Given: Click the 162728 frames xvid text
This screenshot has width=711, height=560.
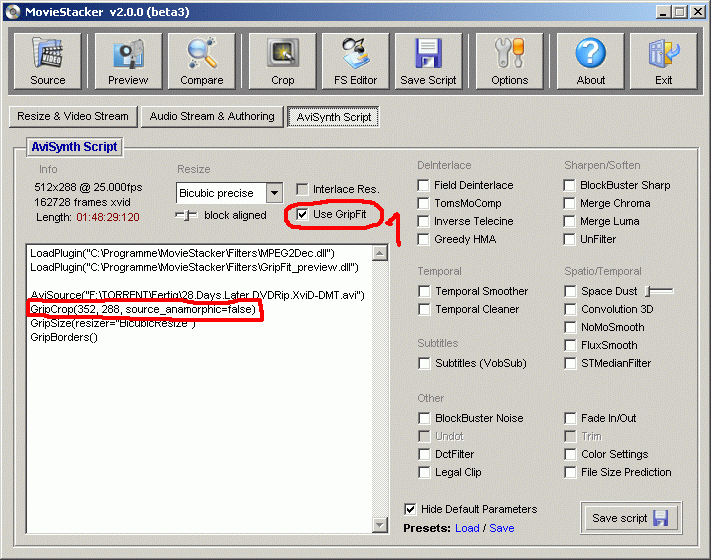Looking at the screenshot, I should pyautogui.click(x=82, y=202).
